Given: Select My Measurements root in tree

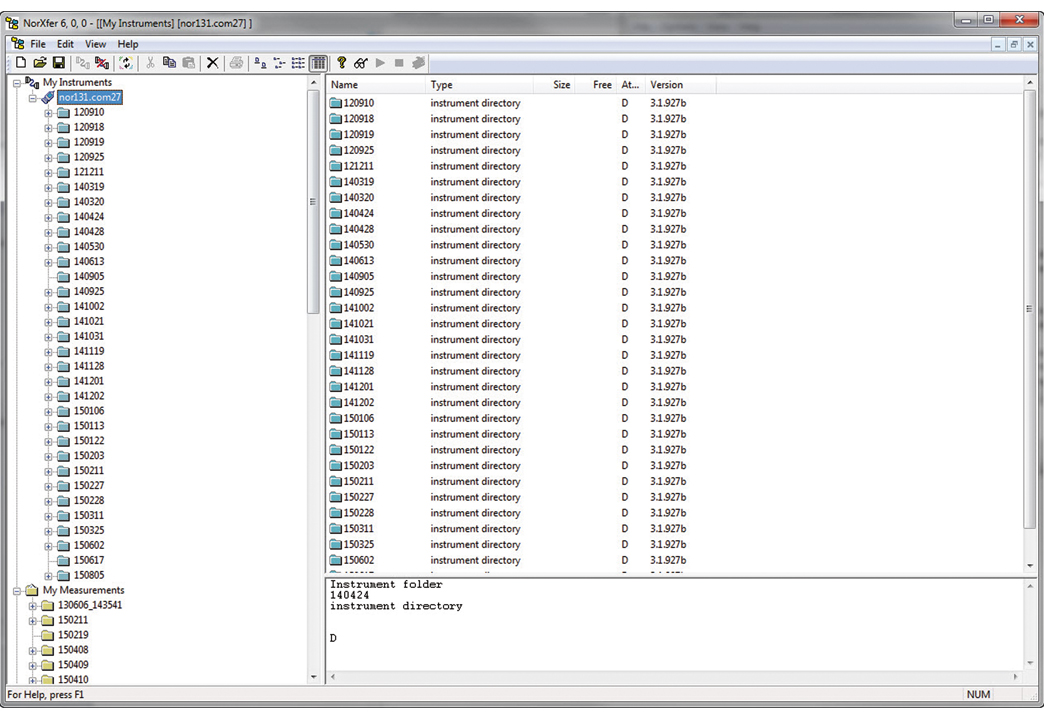Looking at the screenshot, I should coord(83,591).
